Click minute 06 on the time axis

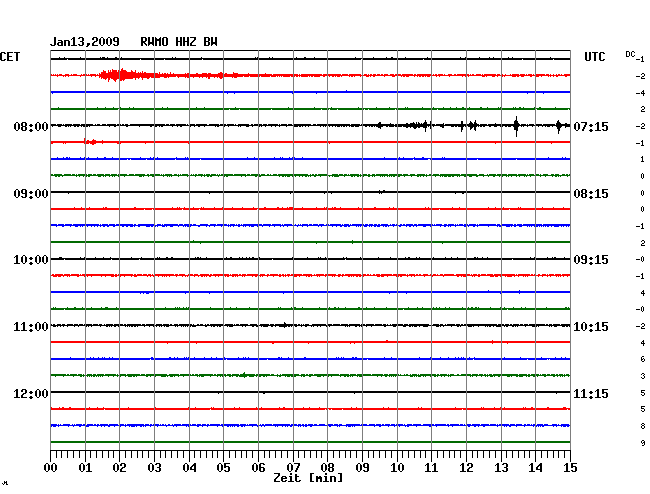point(258,467)
